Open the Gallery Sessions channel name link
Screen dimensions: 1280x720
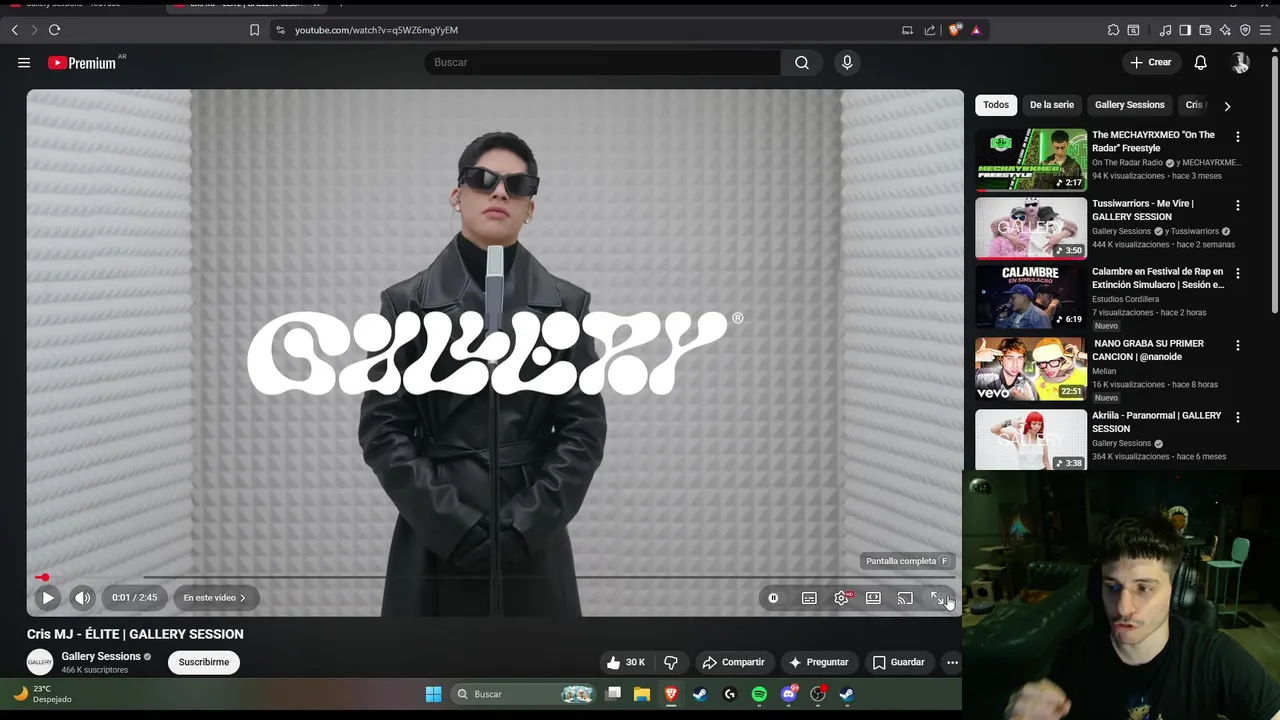coord(101,656)
